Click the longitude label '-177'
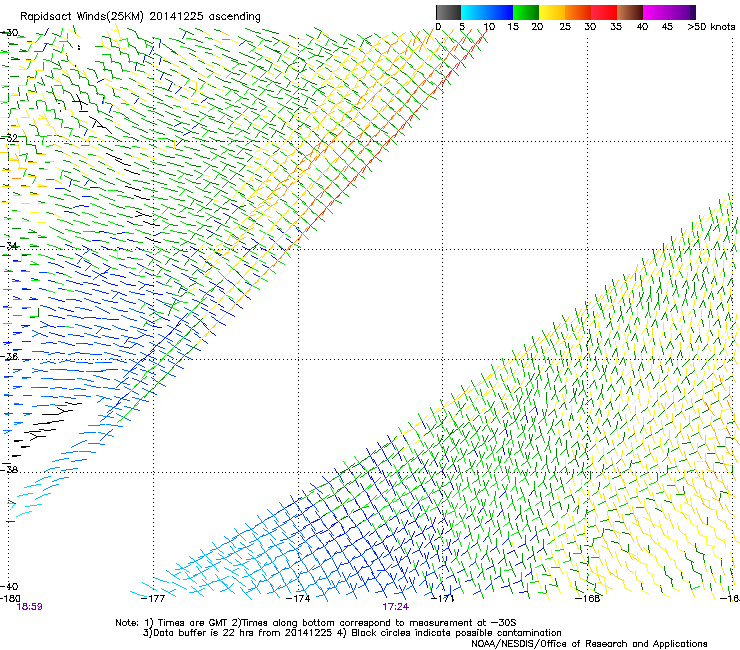Viewport: 740px width, 650px height. point(153,598)
